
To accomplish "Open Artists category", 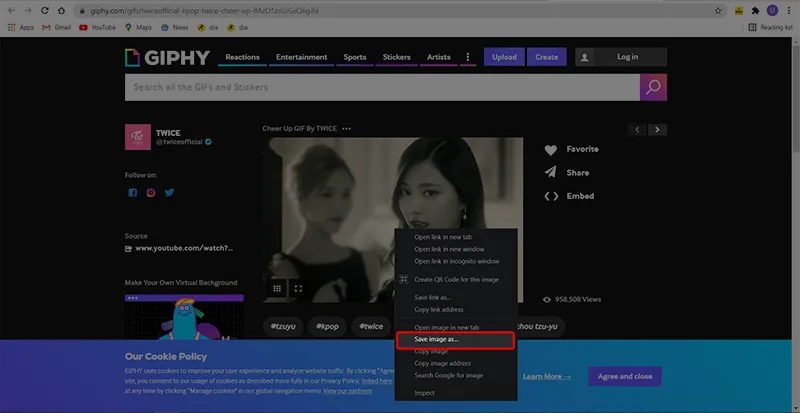I will point(439,57).
